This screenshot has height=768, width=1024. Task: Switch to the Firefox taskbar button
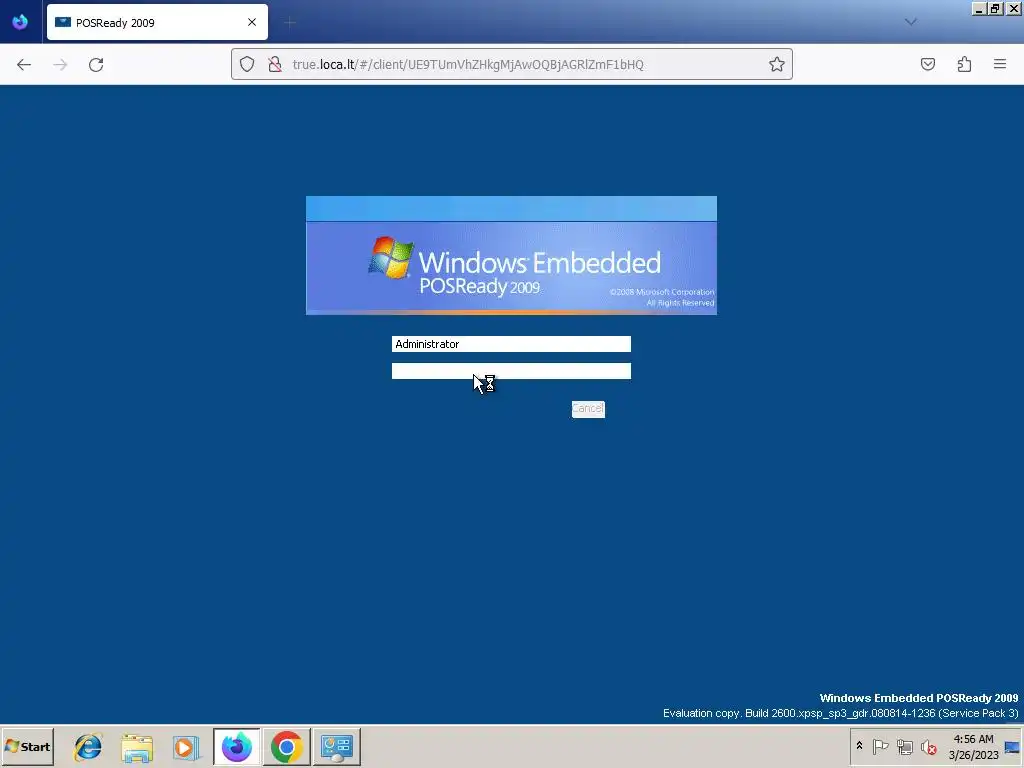tap(236, 746)
